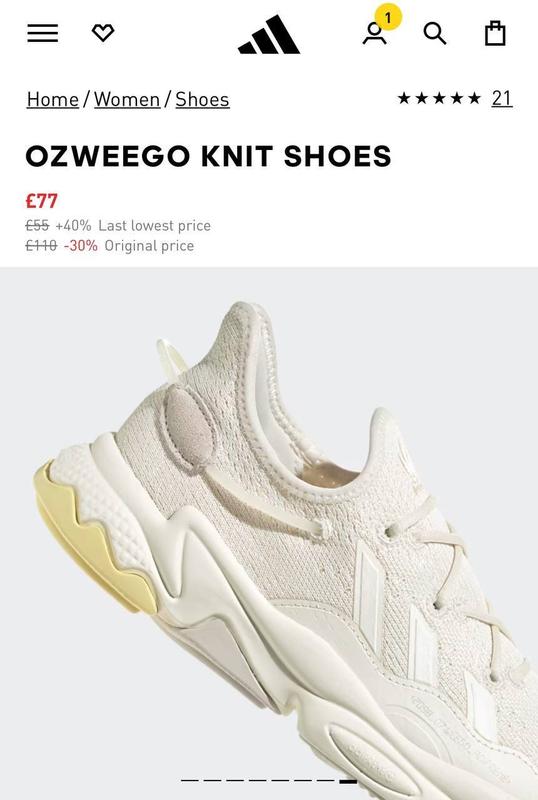Select the thick active carousel indicator
Screen dimensions: 538x800
tap(348, 781)
